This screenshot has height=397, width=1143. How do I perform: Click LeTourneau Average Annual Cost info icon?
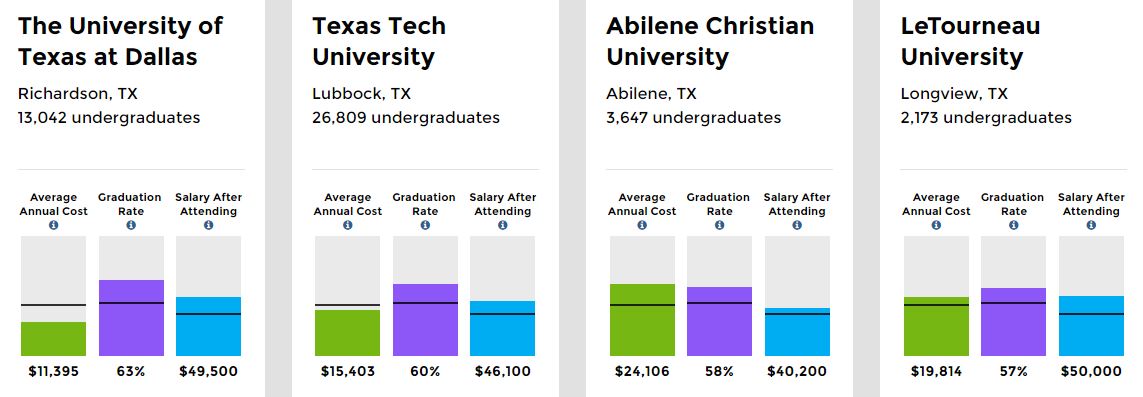[936, 225]
